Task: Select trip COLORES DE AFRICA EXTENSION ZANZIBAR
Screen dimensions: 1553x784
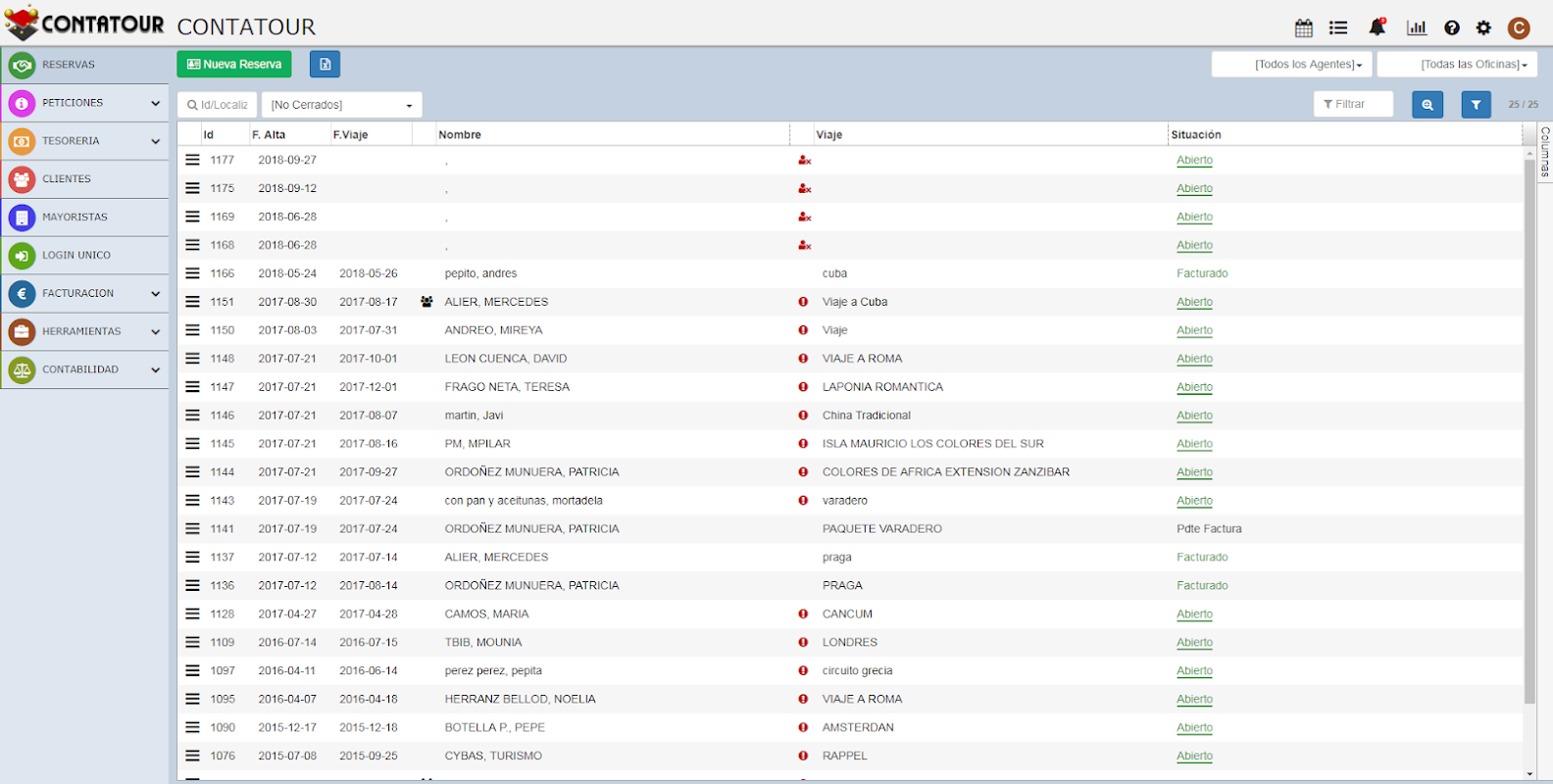Action: point(946,472)
